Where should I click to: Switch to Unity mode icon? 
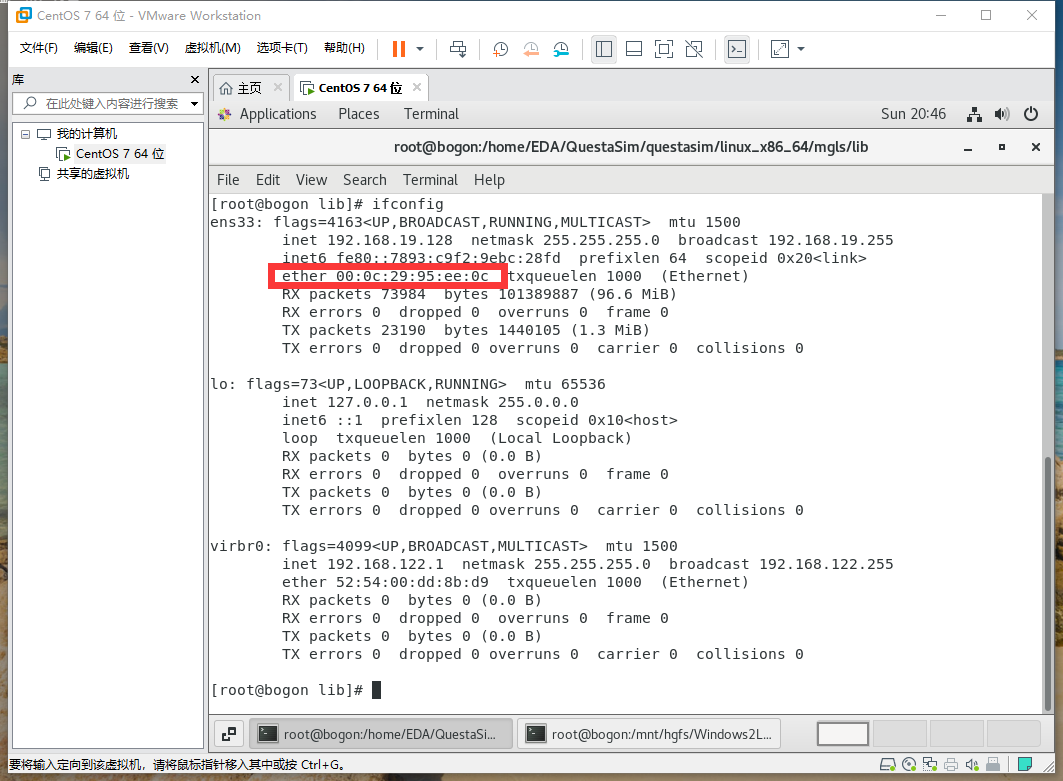[x=694, y=49]
